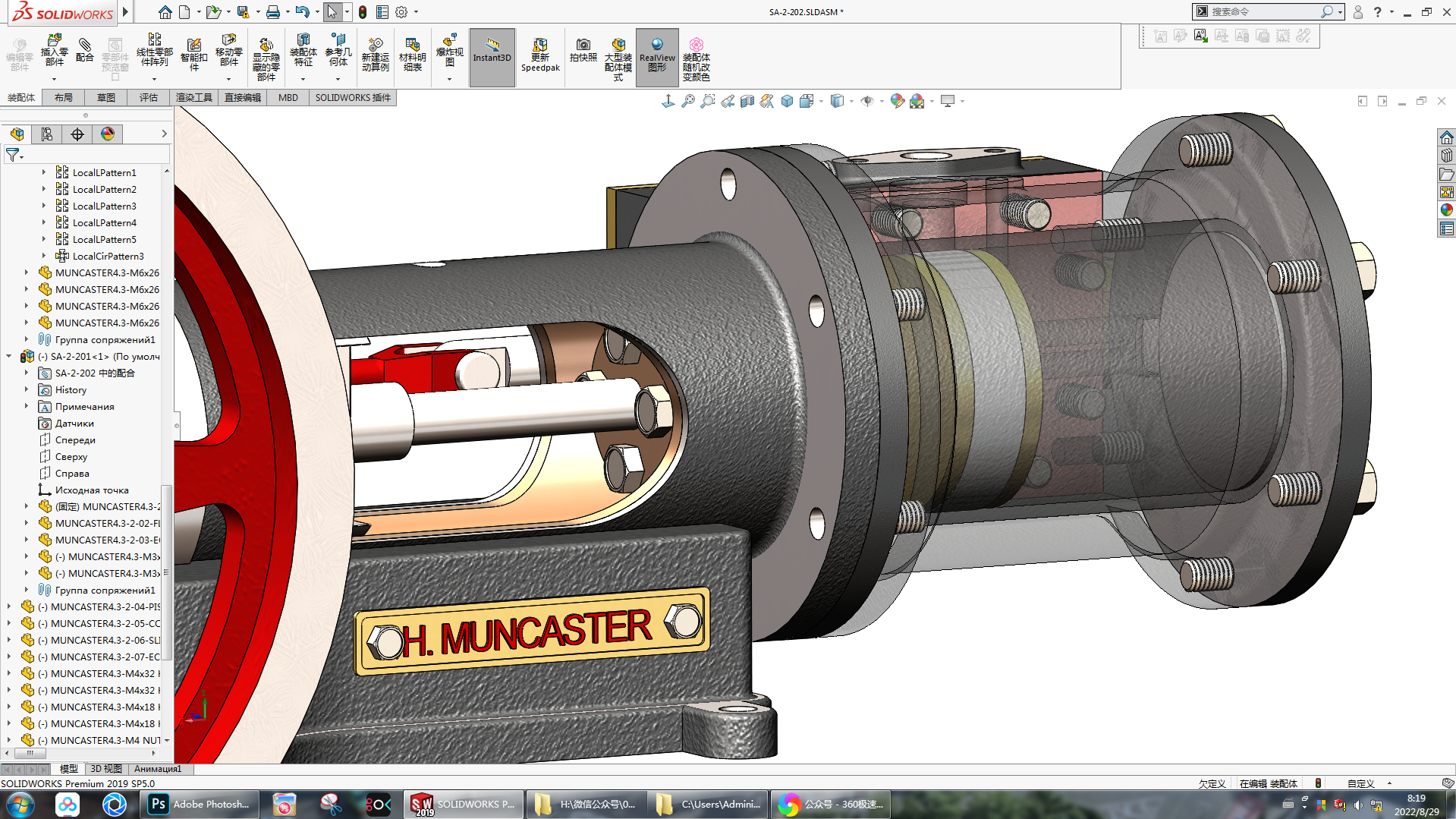Switch to the MBD ribbon tab
Viewport: 1456px width, 819px height.
pos(288,97)
